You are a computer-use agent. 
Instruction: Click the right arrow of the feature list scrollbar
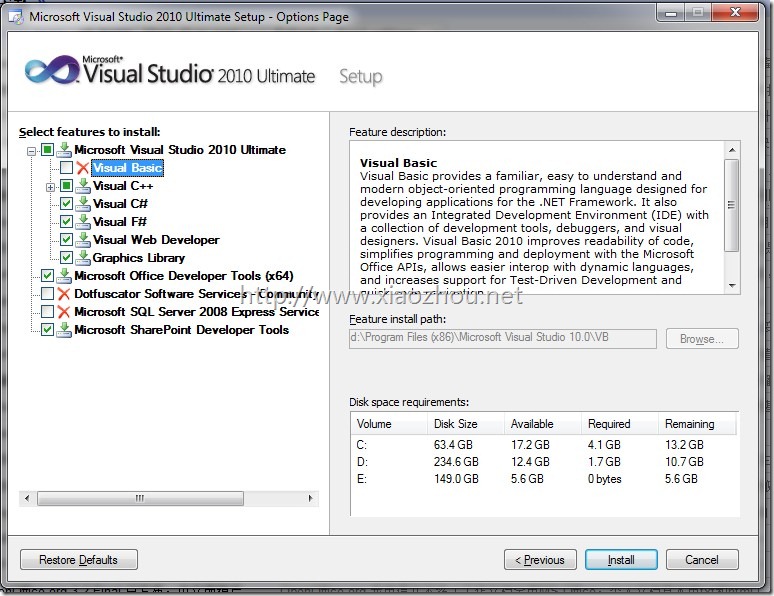tap(310, 498)
